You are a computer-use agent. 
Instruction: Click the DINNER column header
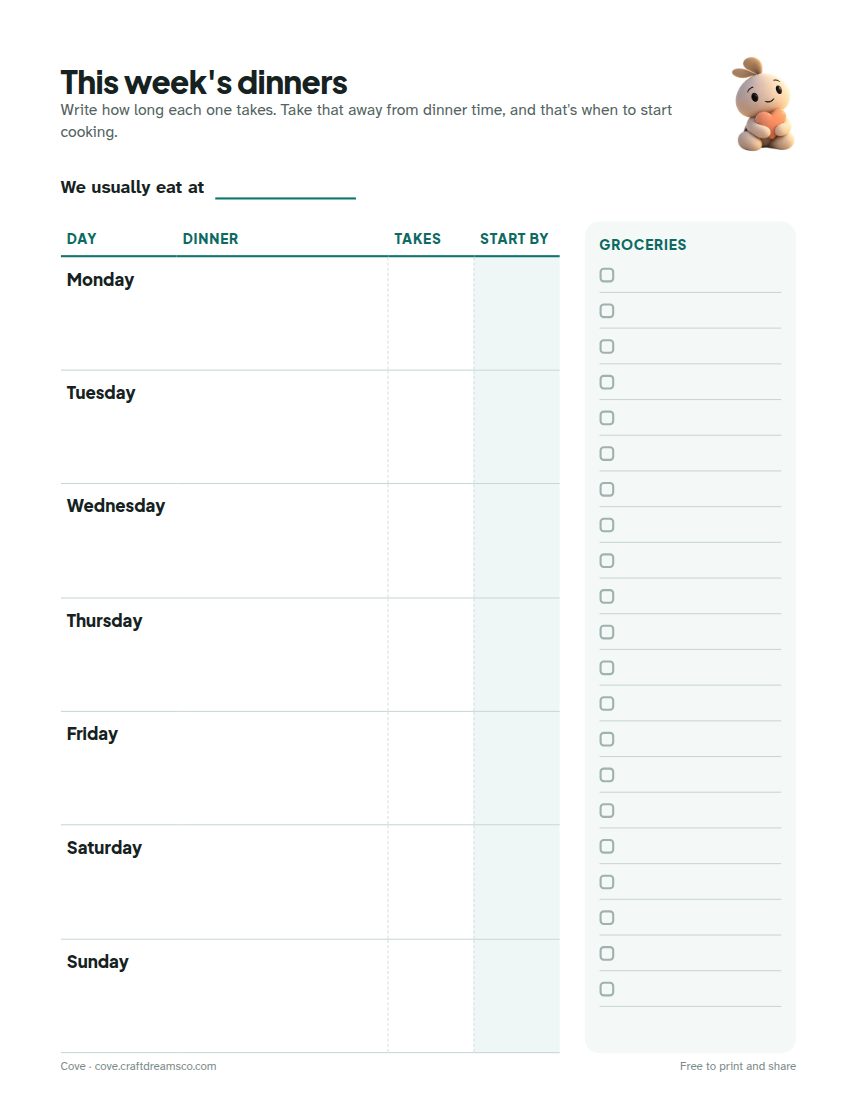210,239
